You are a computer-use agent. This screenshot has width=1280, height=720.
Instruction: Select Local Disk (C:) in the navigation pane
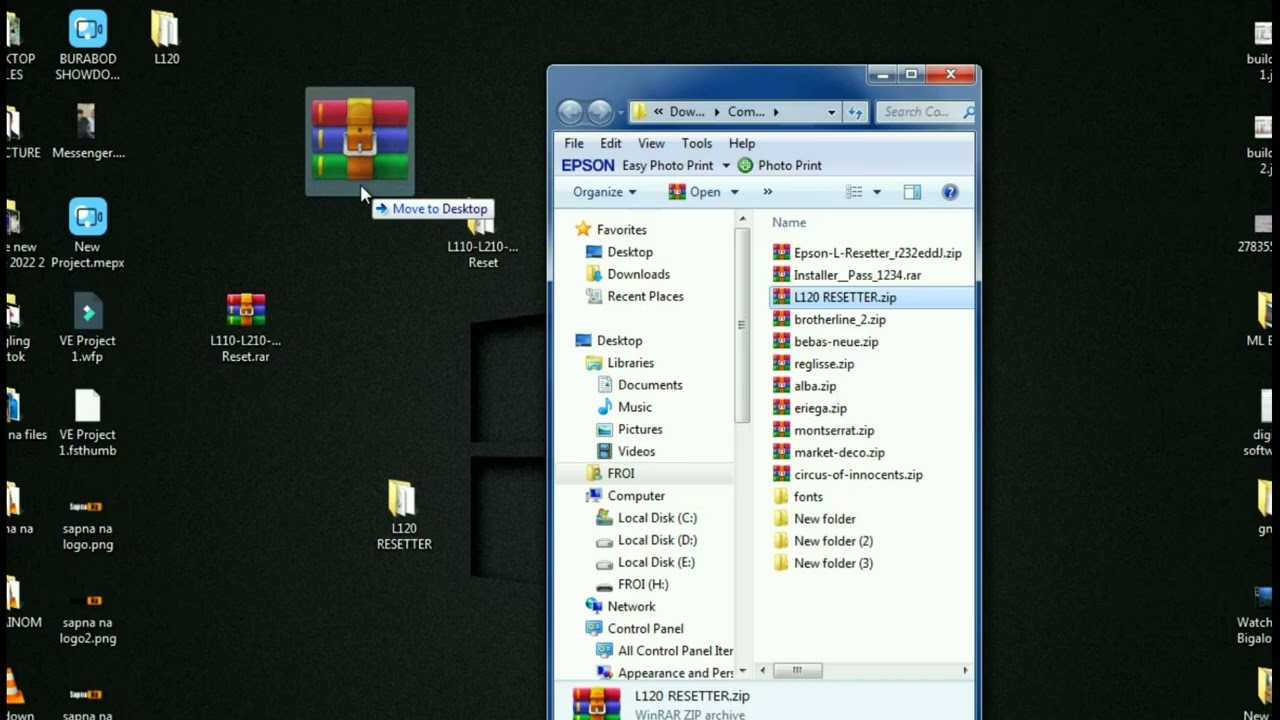(646, 518)
